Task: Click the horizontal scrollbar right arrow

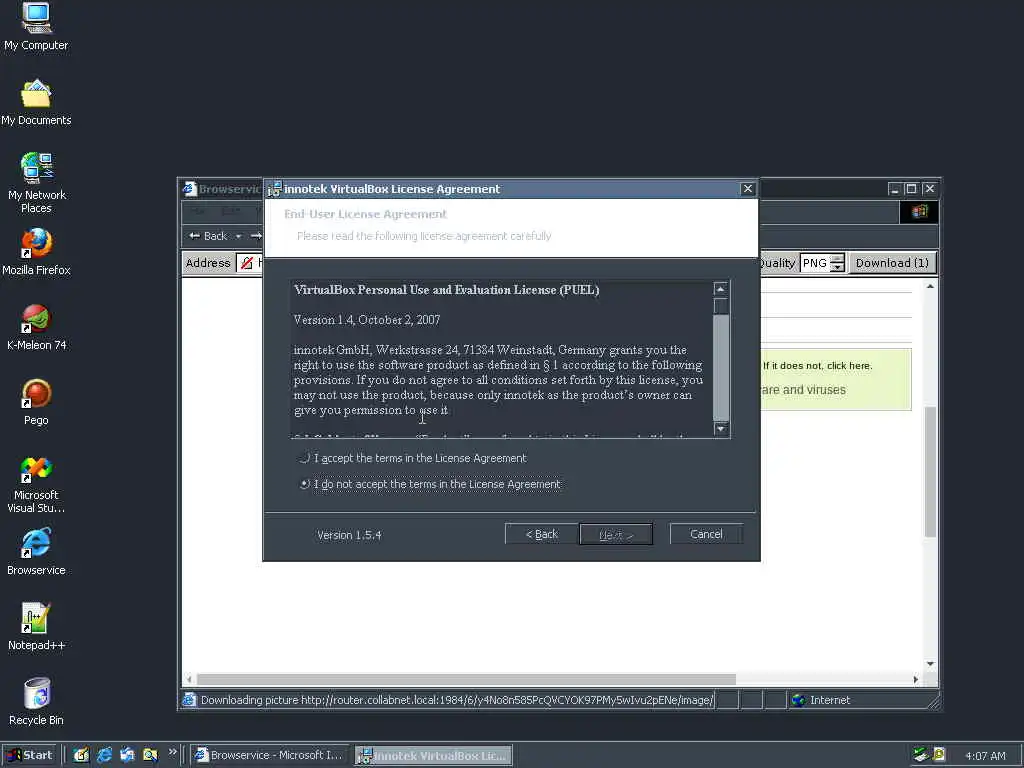Action: (916, 679)
